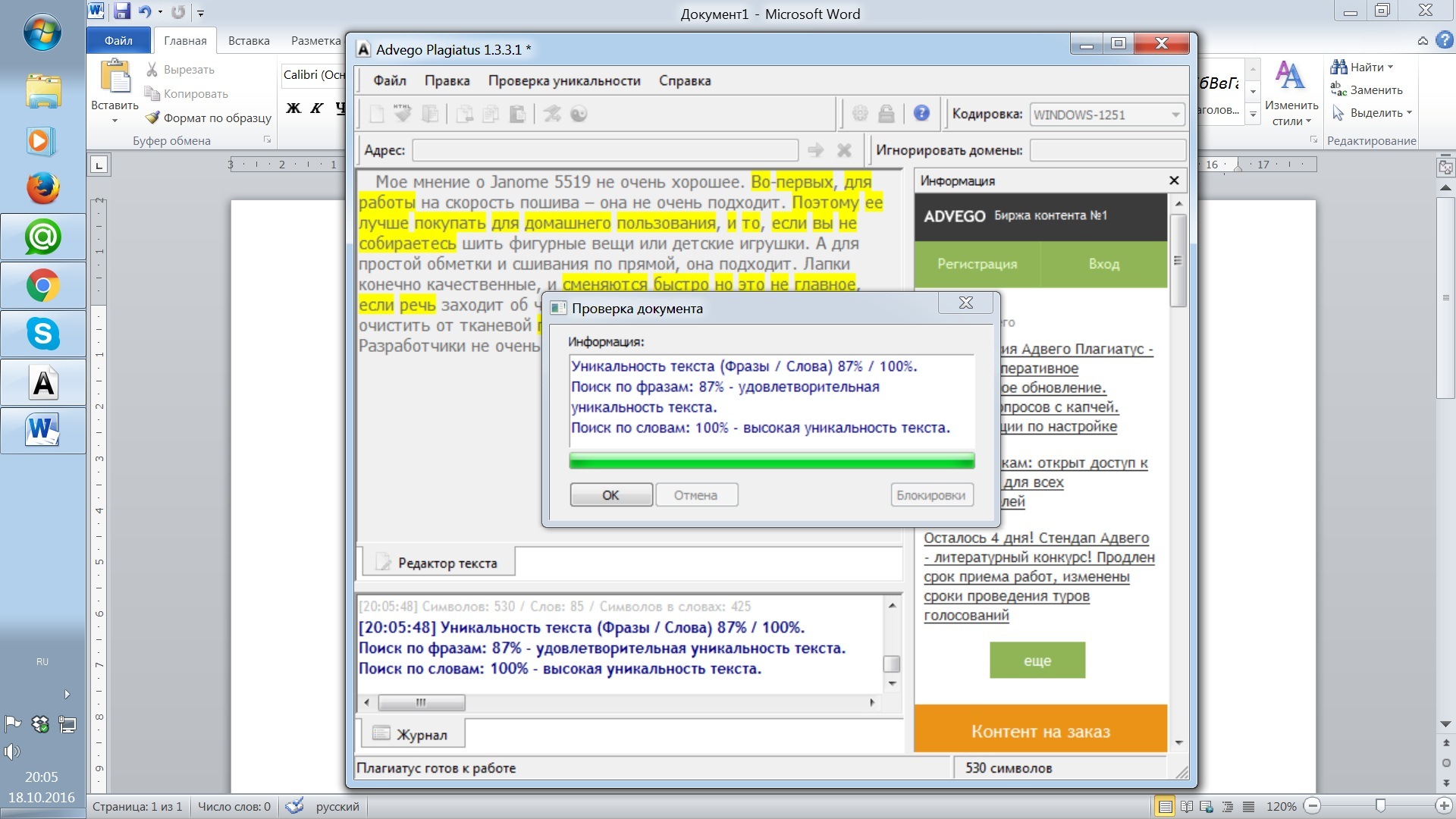Screen dimensions: 1456x819
Task: Click the tab stop selector by the ruler
Action: [99, 165]
